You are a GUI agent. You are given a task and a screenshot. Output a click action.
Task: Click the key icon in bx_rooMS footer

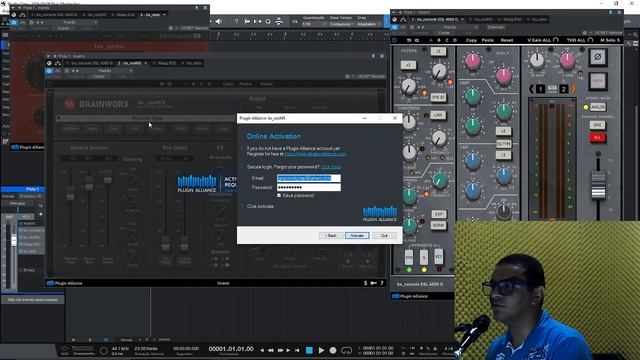point(373,283)
